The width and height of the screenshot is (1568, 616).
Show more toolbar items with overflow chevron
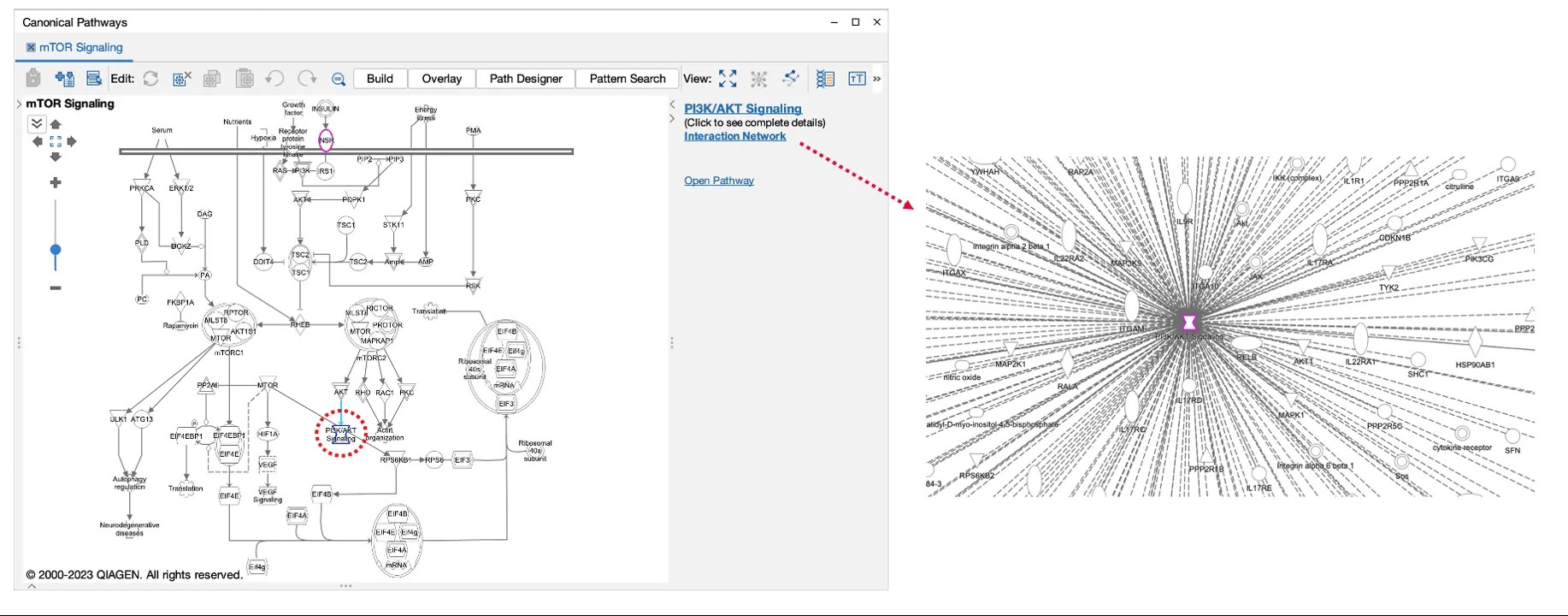(x=876, y=79)
